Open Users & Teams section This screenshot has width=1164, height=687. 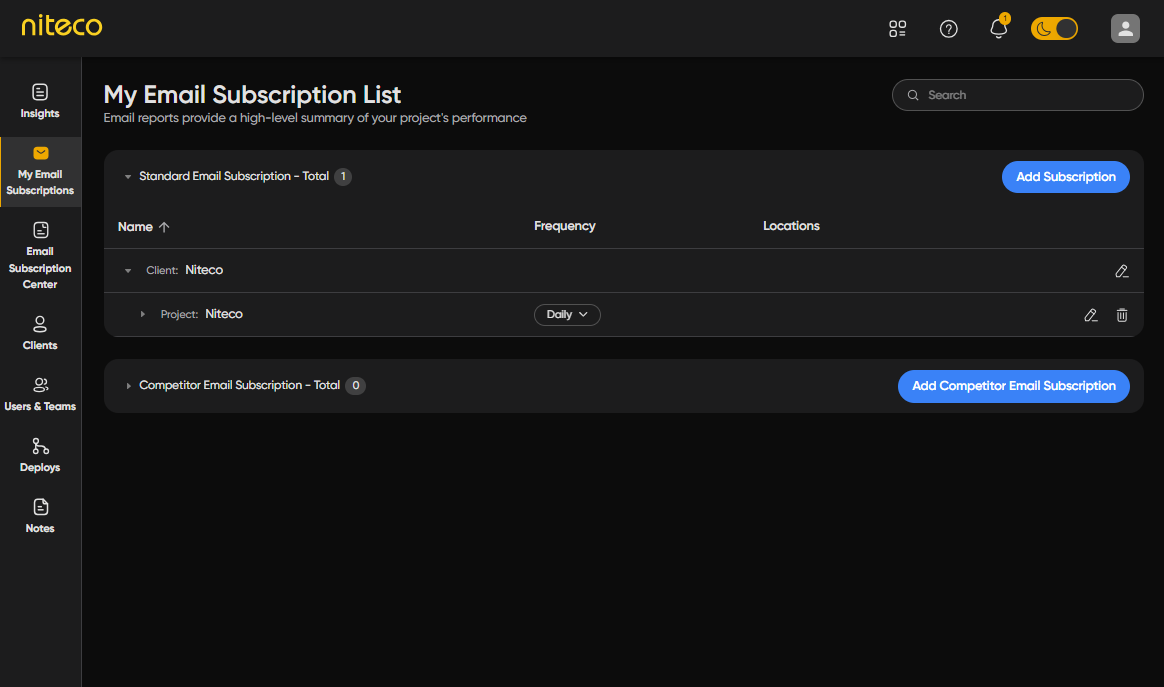click(40, 394)
